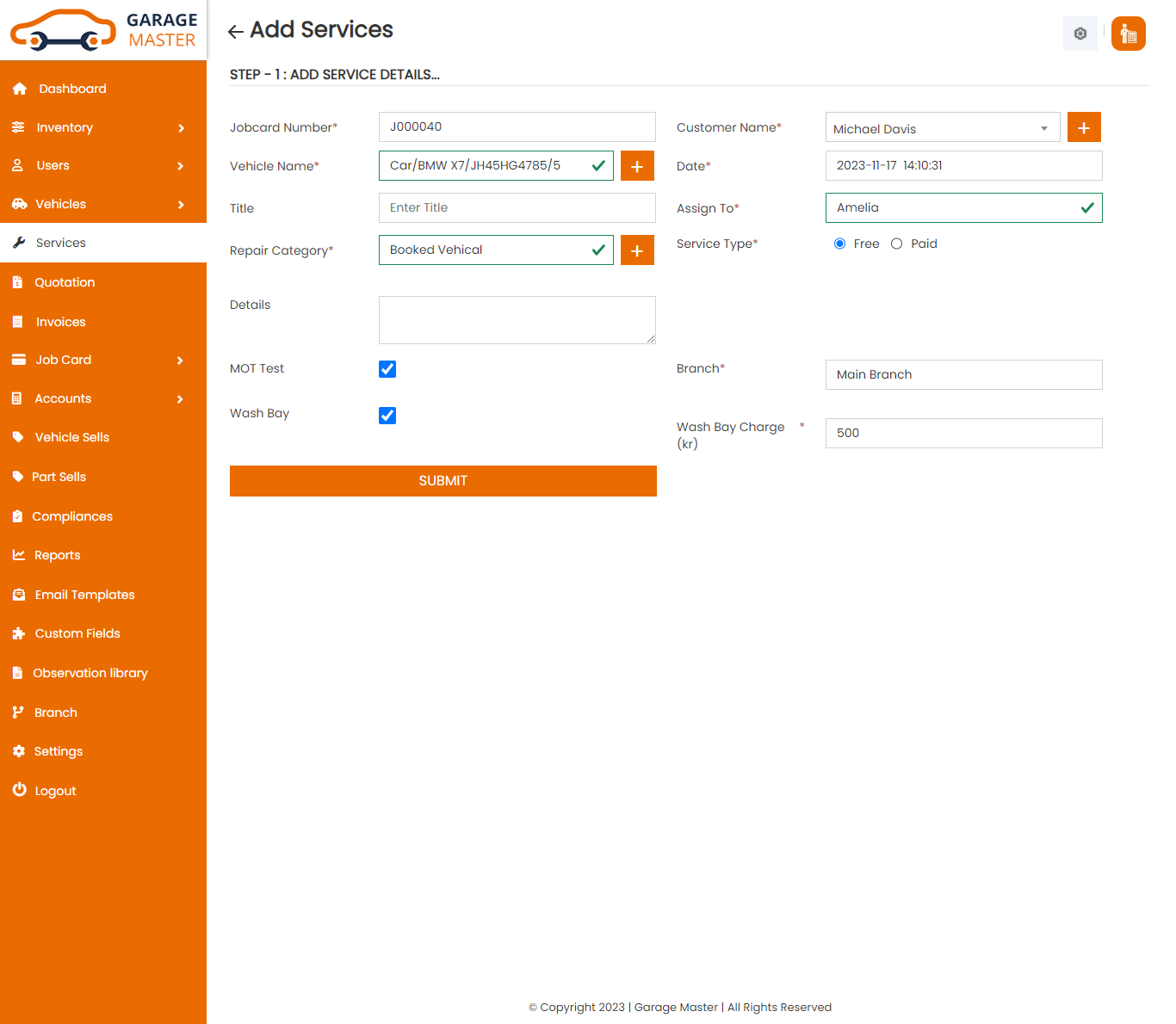Click the Observation library file icon
This screenshot has height=1024, width=1176.
[x=17, y=673]
